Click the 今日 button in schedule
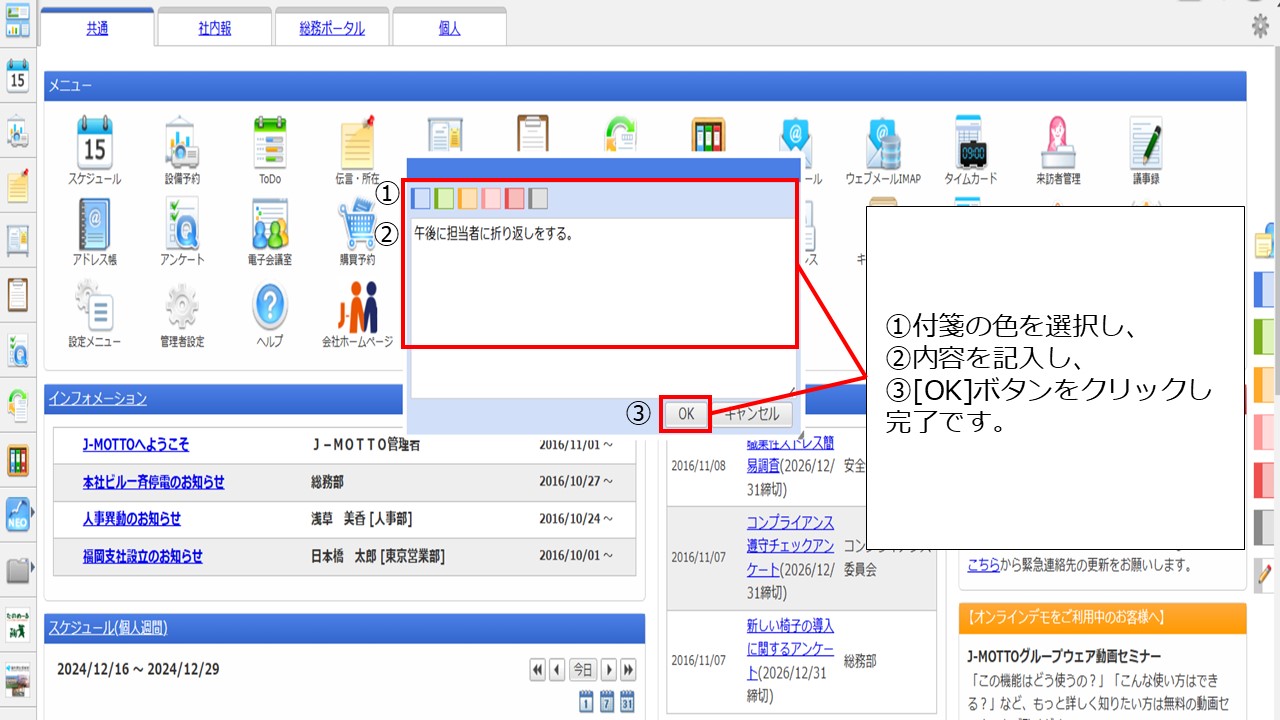The width and height of the screenshot is (1280, 720). pyautogui.click(x=582, y=669)
